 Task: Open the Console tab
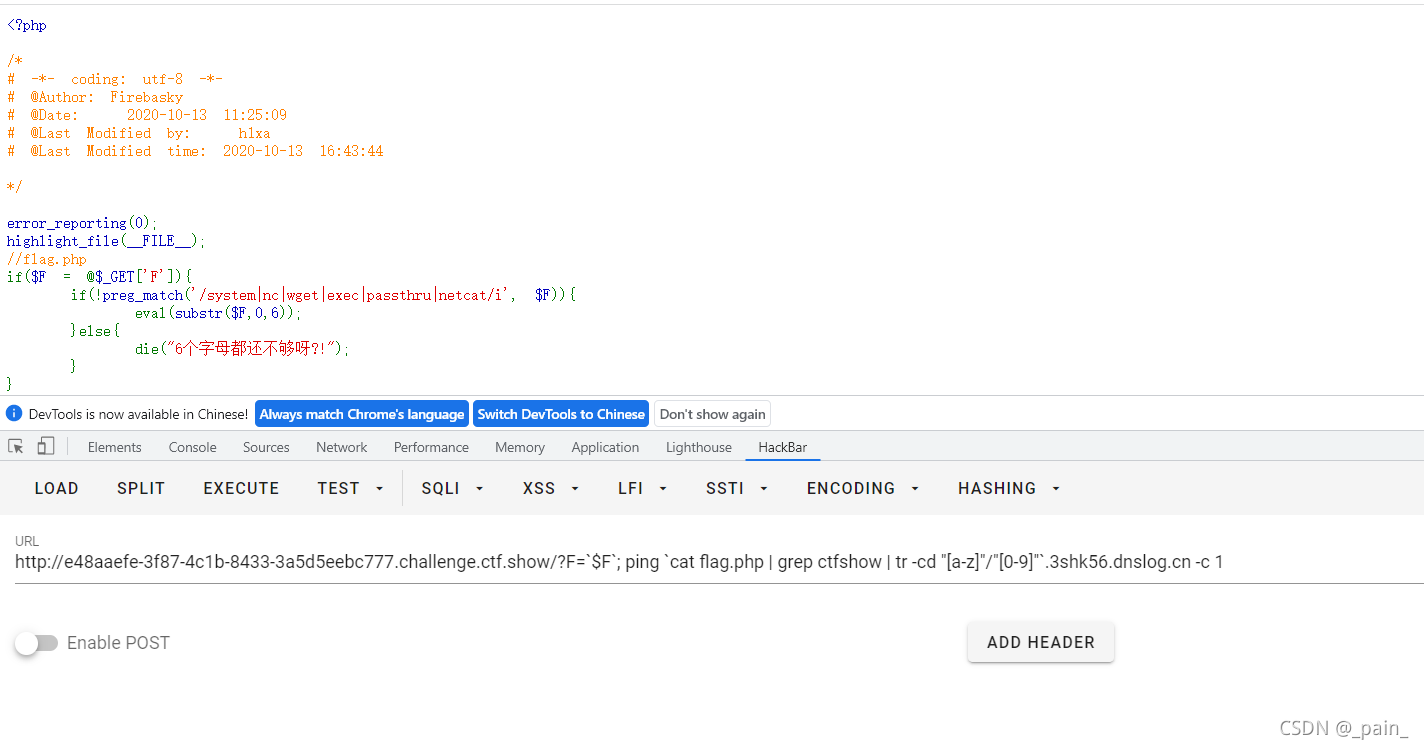pyautogui.click(x=193, y=447)
